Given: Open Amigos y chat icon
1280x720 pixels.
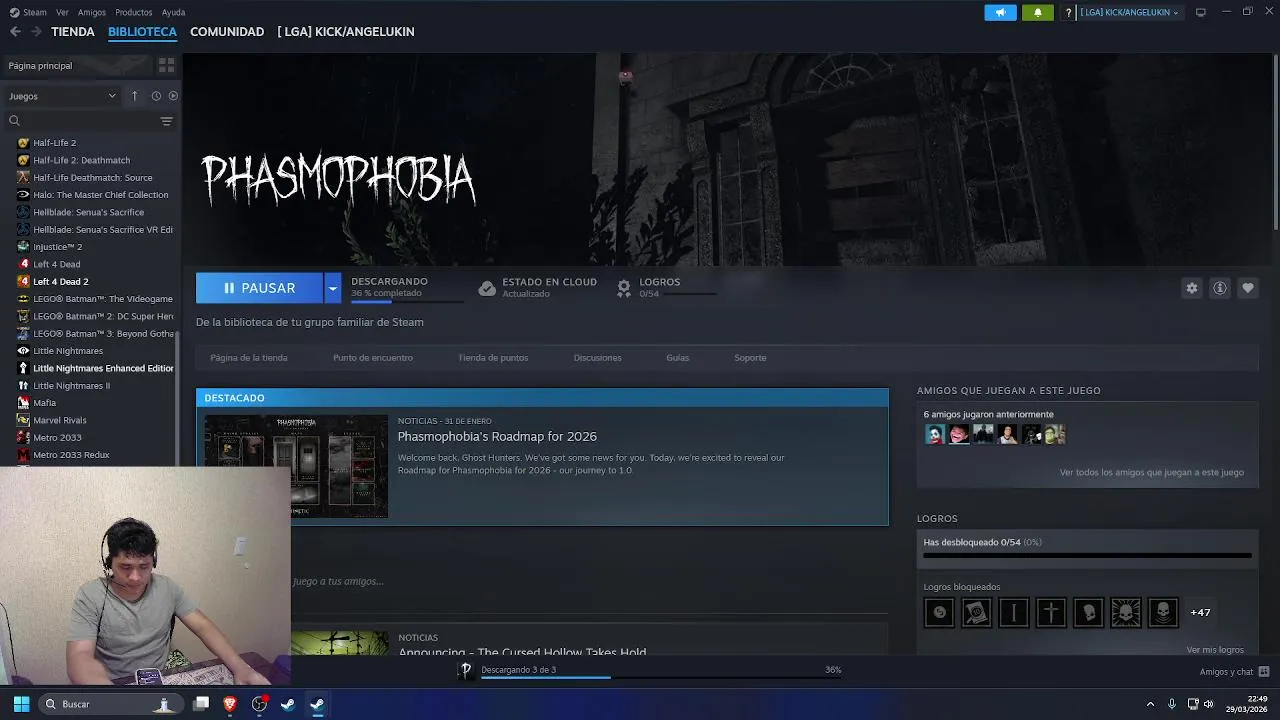Looking at the screenshot, I should pyautogui.click(x=1264, y=672).
